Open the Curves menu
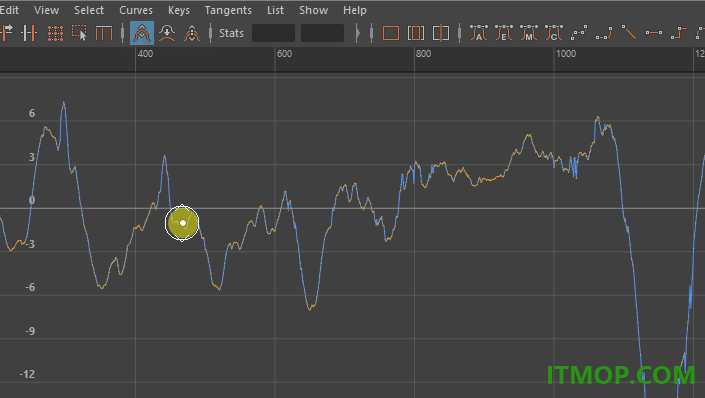 point(136,10)
